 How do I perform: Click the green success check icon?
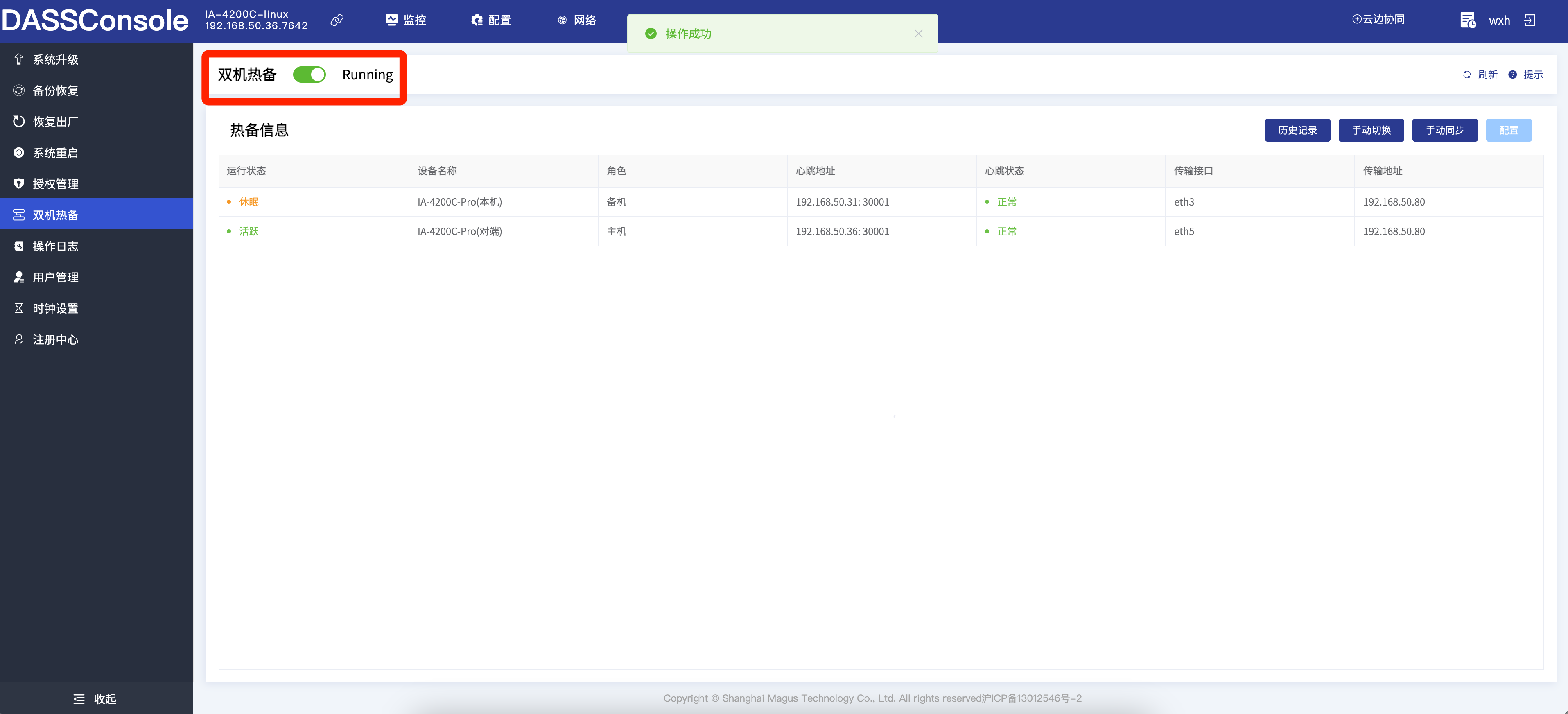pyautogui.click(x=651, y=34)
